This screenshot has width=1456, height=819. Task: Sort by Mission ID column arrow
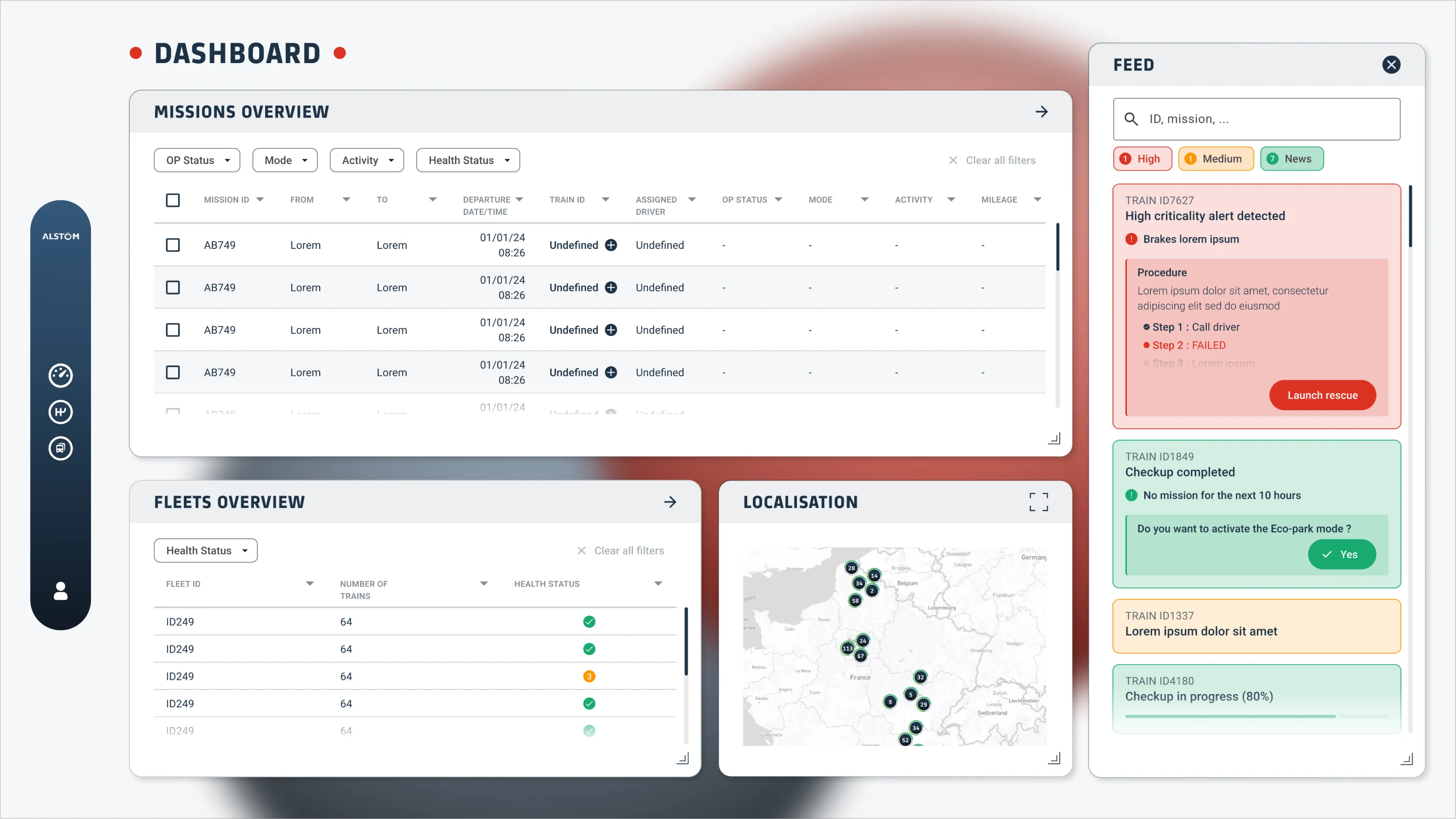(x=260, y=200)
